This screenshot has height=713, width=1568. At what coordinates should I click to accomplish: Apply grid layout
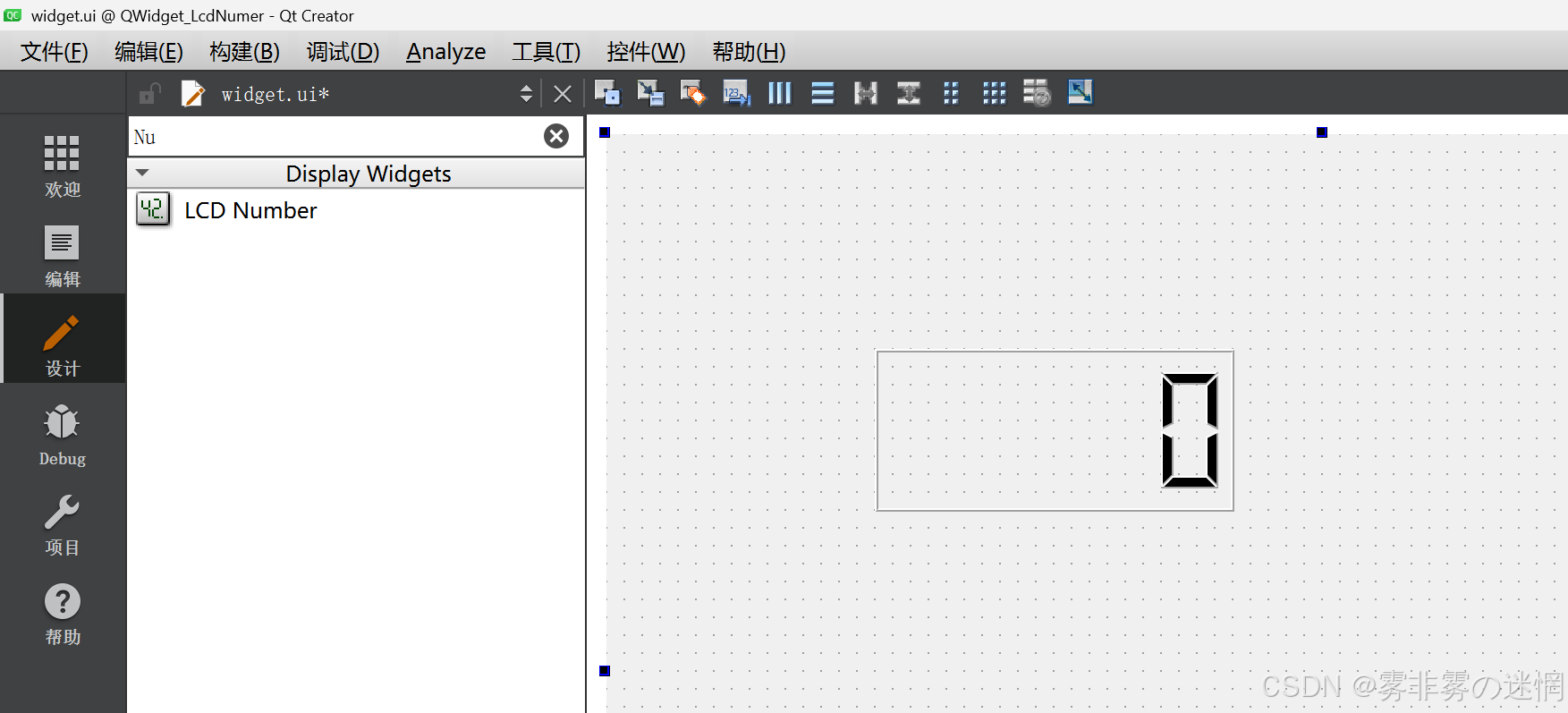[x=995, y=92]
